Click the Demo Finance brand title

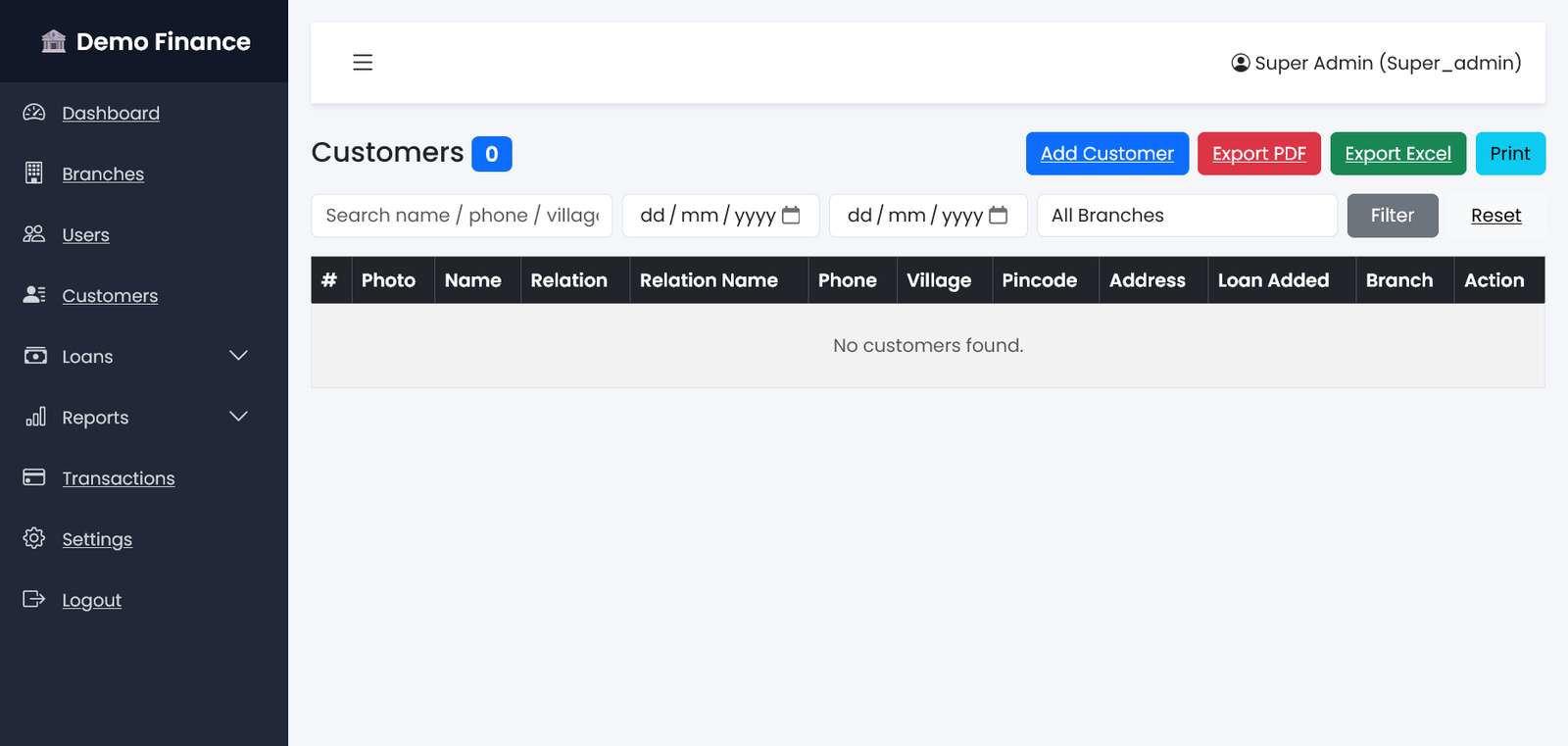tap(164, 41)
